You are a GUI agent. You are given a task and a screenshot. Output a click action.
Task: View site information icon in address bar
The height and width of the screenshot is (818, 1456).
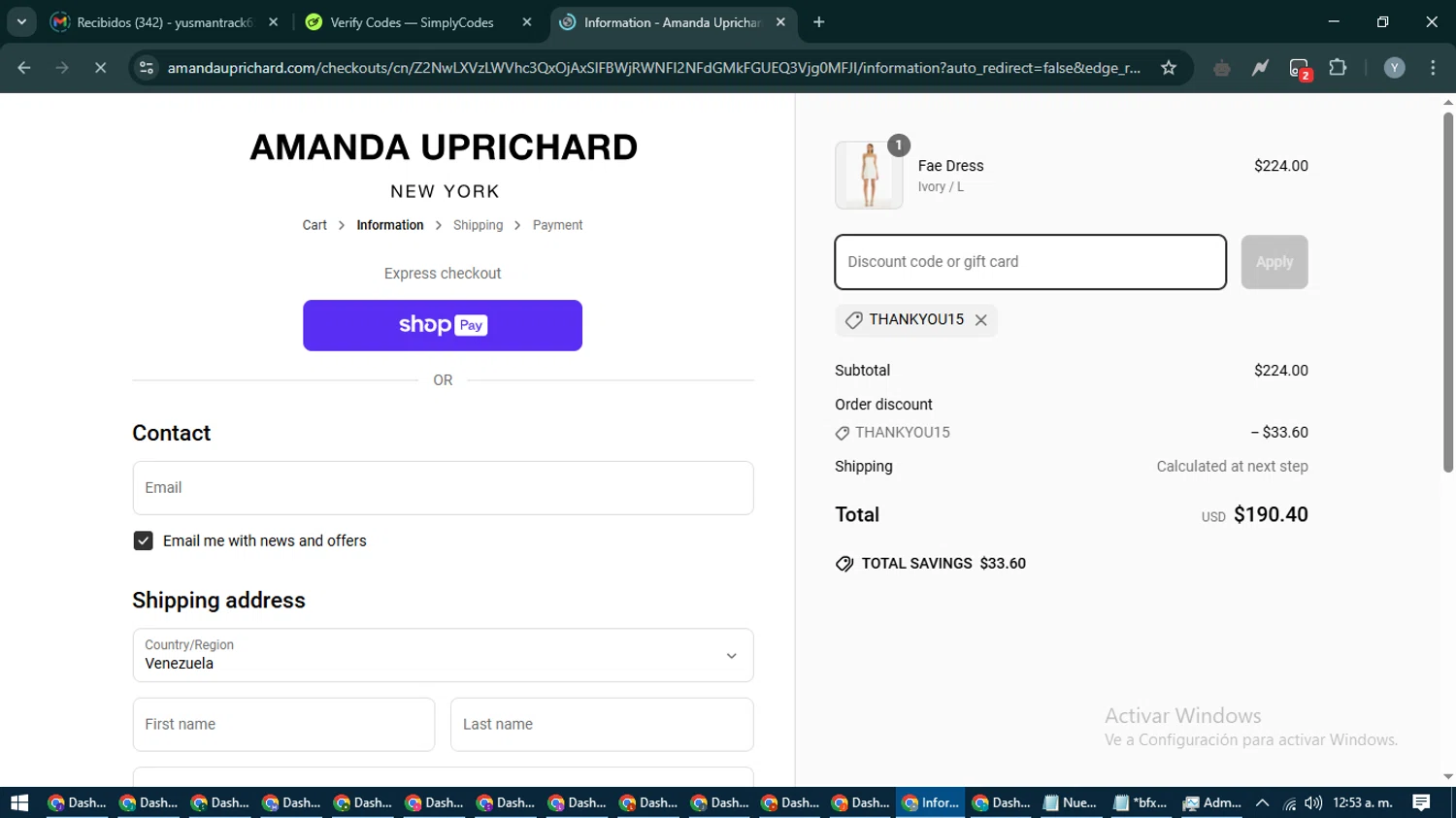click(147, 68)
